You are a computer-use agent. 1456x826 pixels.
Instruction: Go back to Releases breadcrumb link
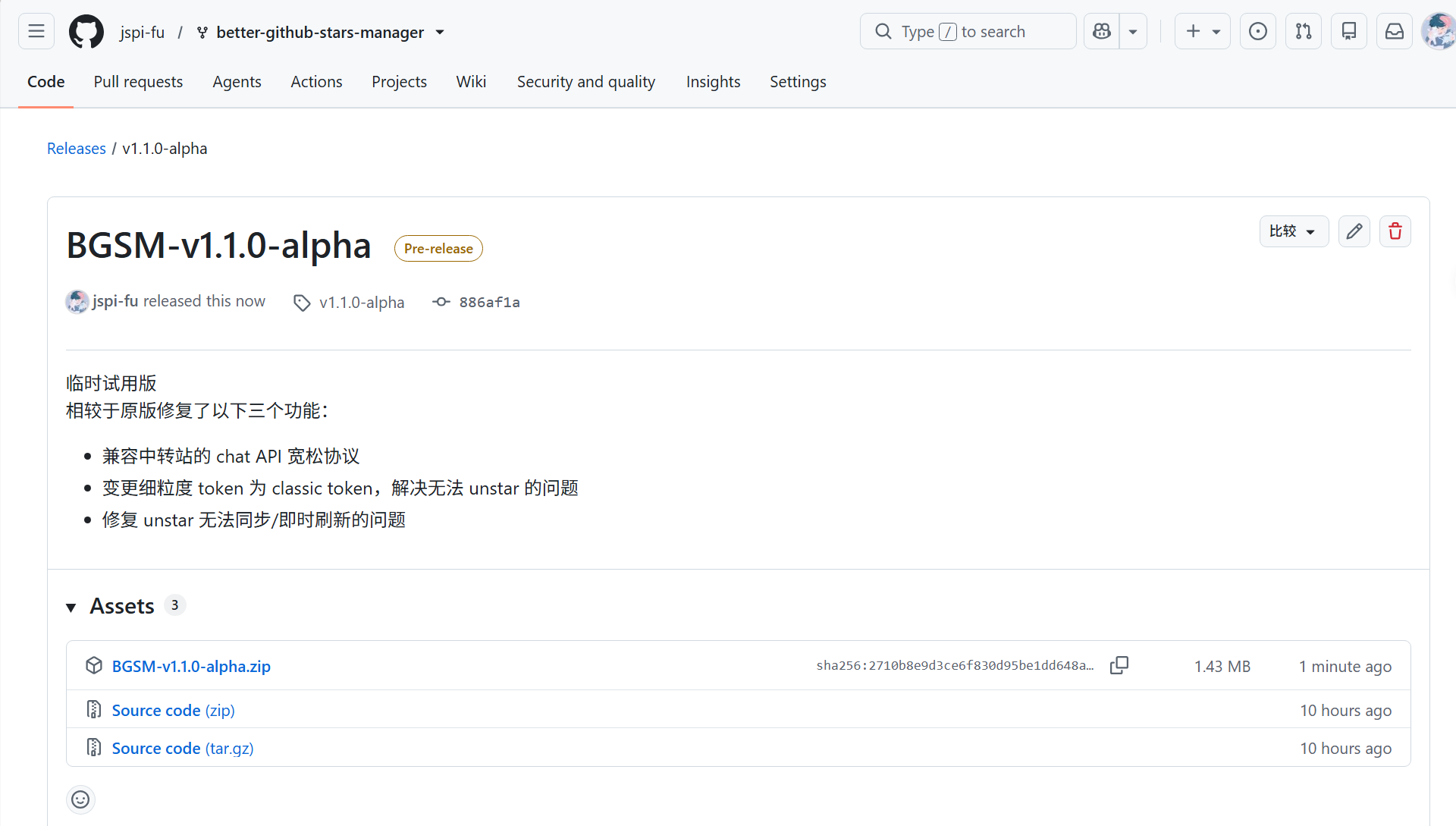click(x=77, y=149)
